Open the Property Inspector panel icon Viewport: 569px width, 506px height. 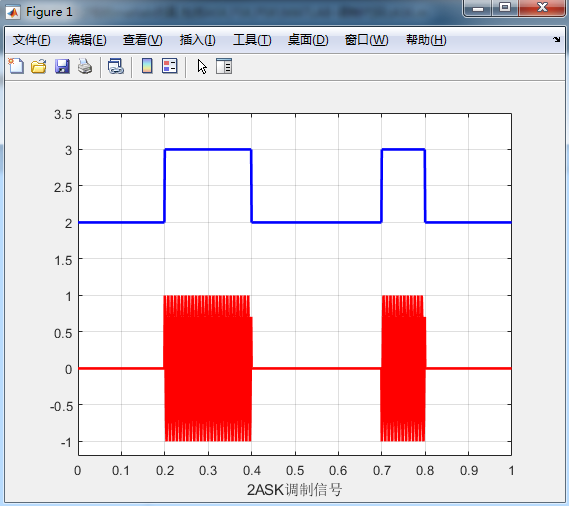pos(224,66)
